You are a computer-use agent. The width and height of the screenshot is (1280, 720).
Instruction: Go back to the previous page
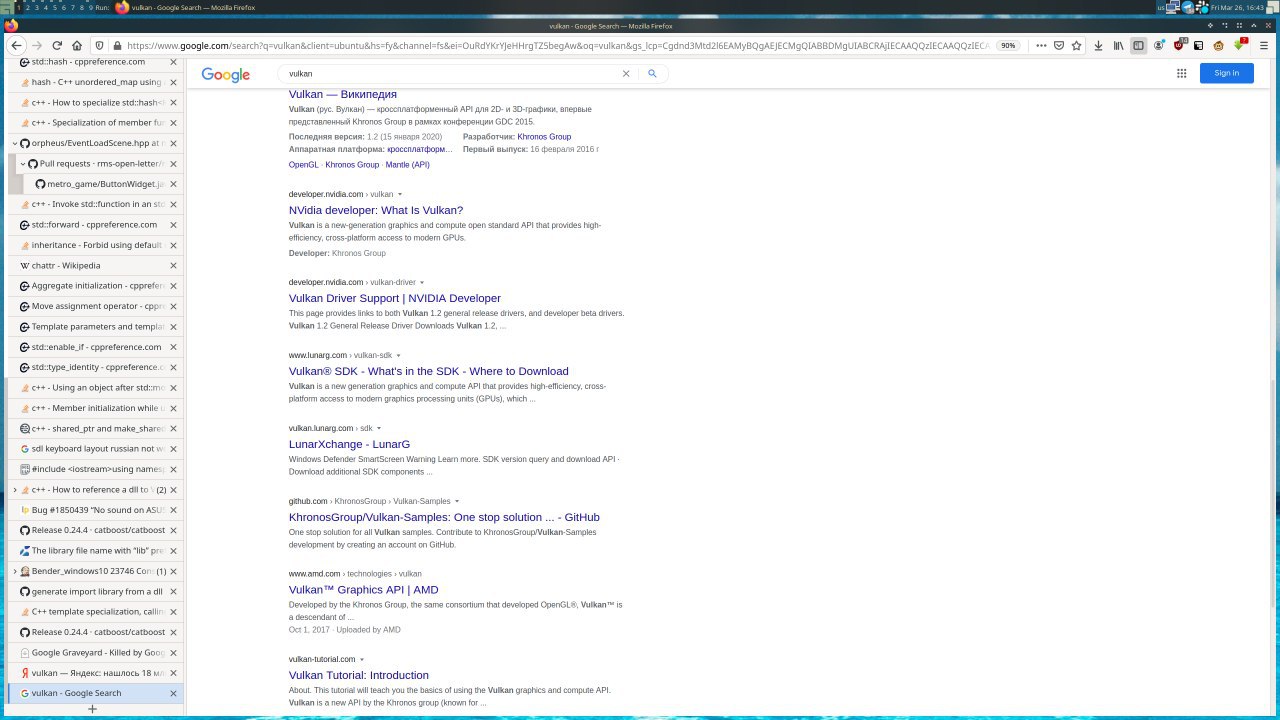click(x=16, y=45)
